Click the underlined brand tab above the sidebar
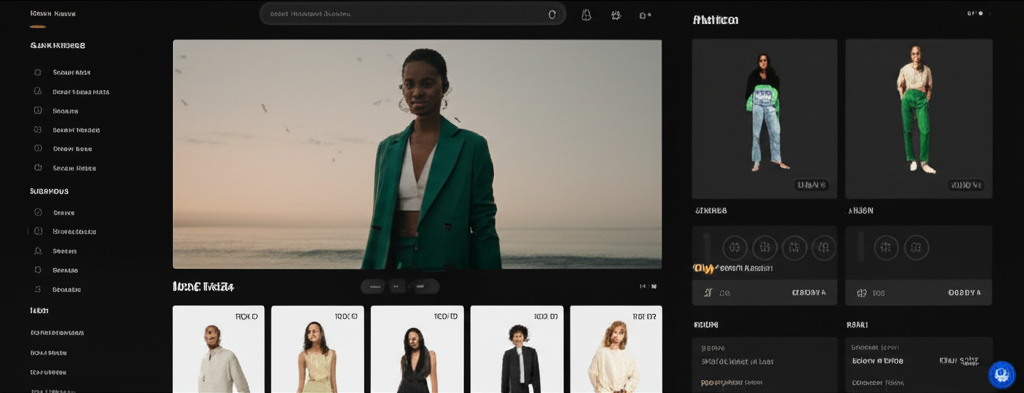Viewport: 1024px width, 393px height. [x=53, y=14]
